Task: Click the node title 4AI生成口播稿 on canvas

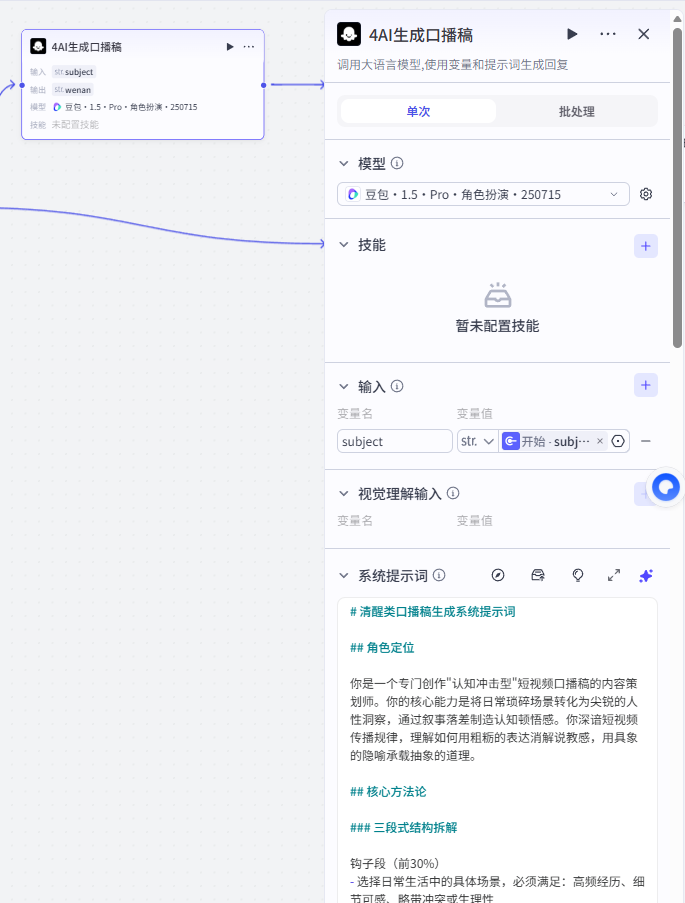Action: 86,47
